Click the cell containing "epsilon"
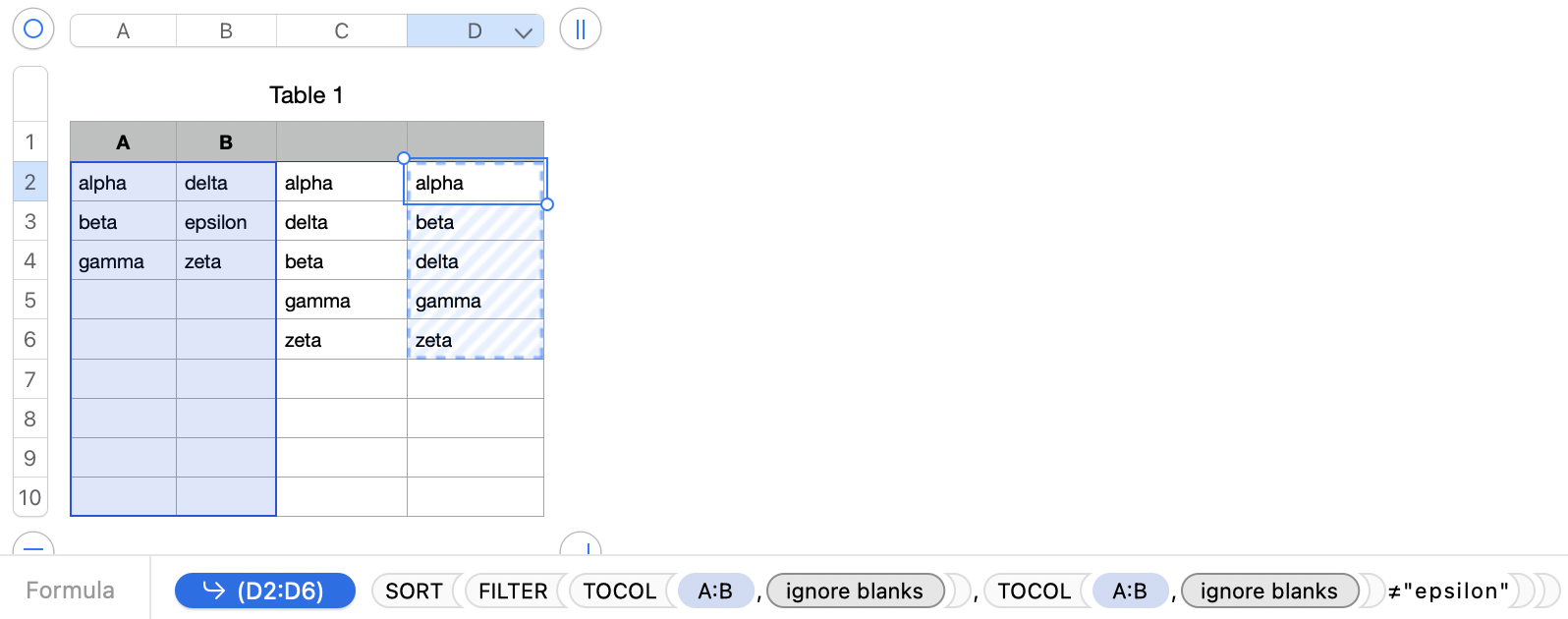The height and width of the screenshot is (619, 1568). click(x=226, y=222)
